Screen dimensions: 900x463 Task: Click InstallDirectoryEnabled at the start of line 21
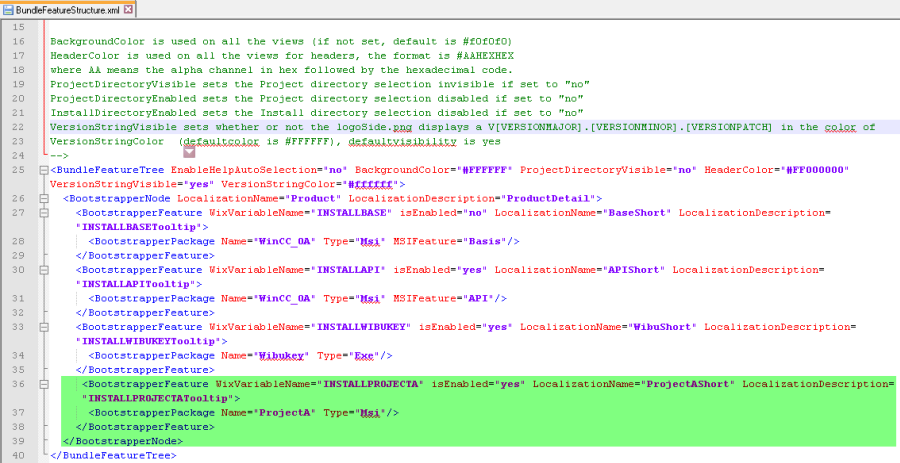(x=123, y=112)
